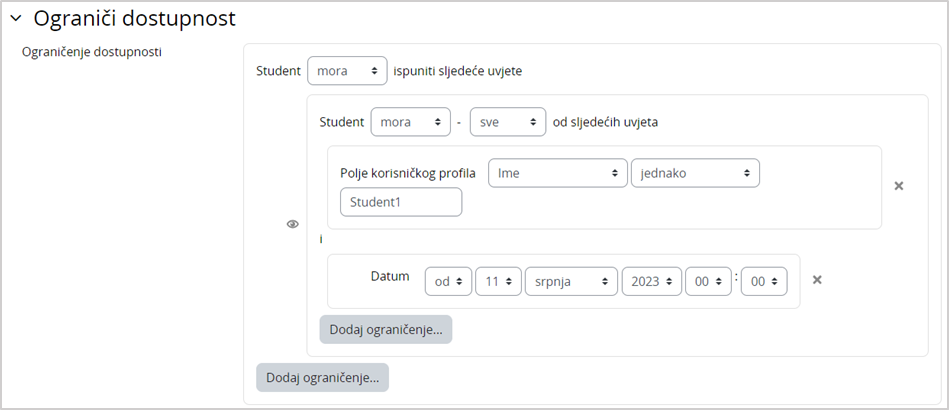Click the 'Ograničenje dostupnosti' label
The width and height of the screenshot is (949, 410).
tap(92, 52)
